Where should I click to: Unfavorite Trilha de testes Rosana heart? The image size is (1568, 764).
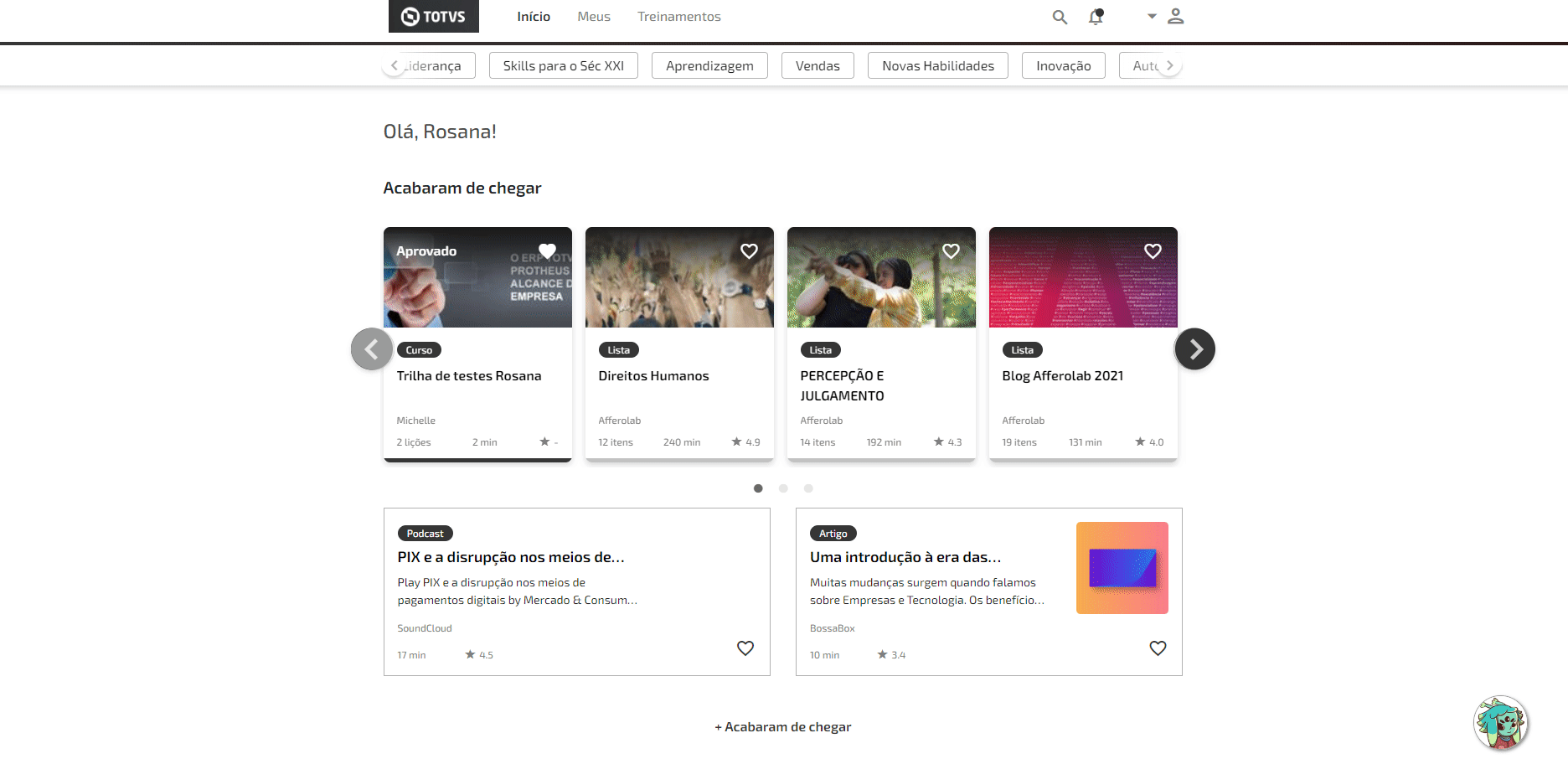[x=547, y=250]
